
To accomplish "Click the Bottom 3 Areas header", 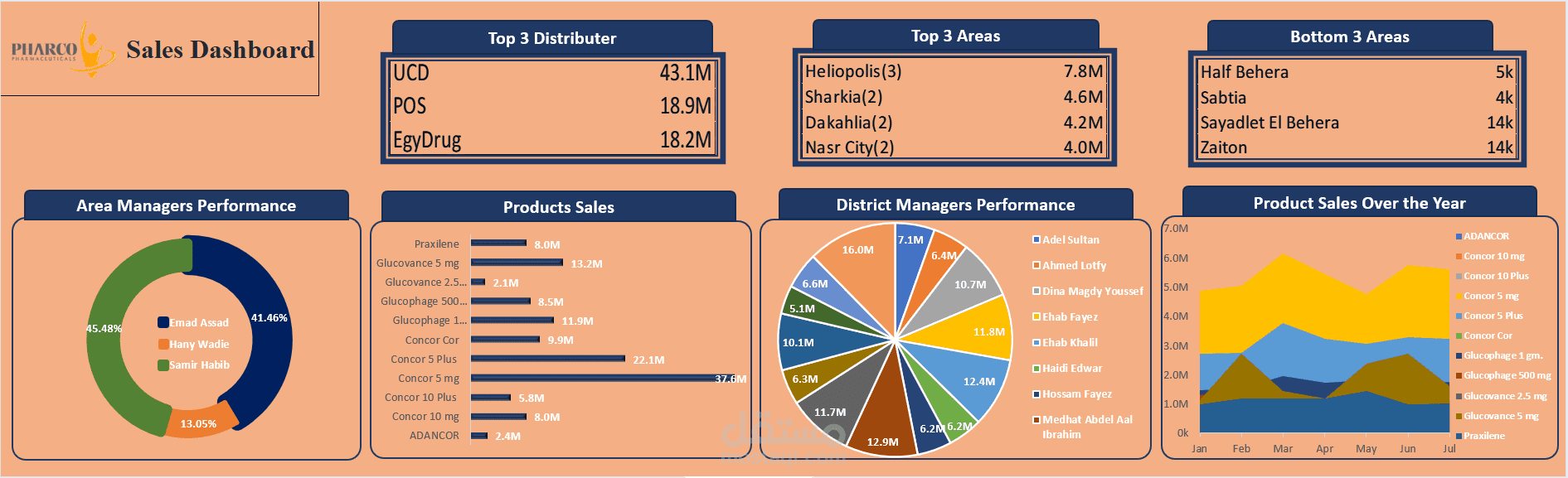I will coord(1350,36).
